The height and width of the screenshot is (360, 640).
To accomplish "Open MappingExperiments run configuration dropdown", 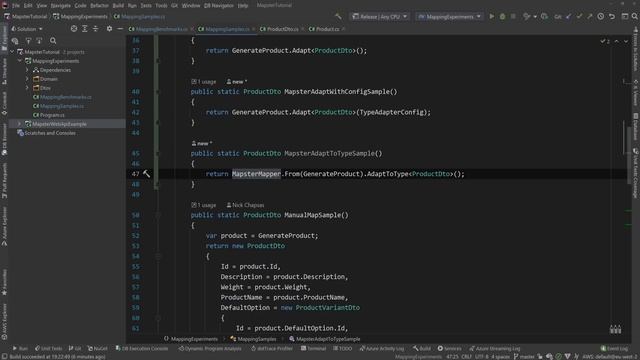I will pyautogui.click(x=449, y=17).
